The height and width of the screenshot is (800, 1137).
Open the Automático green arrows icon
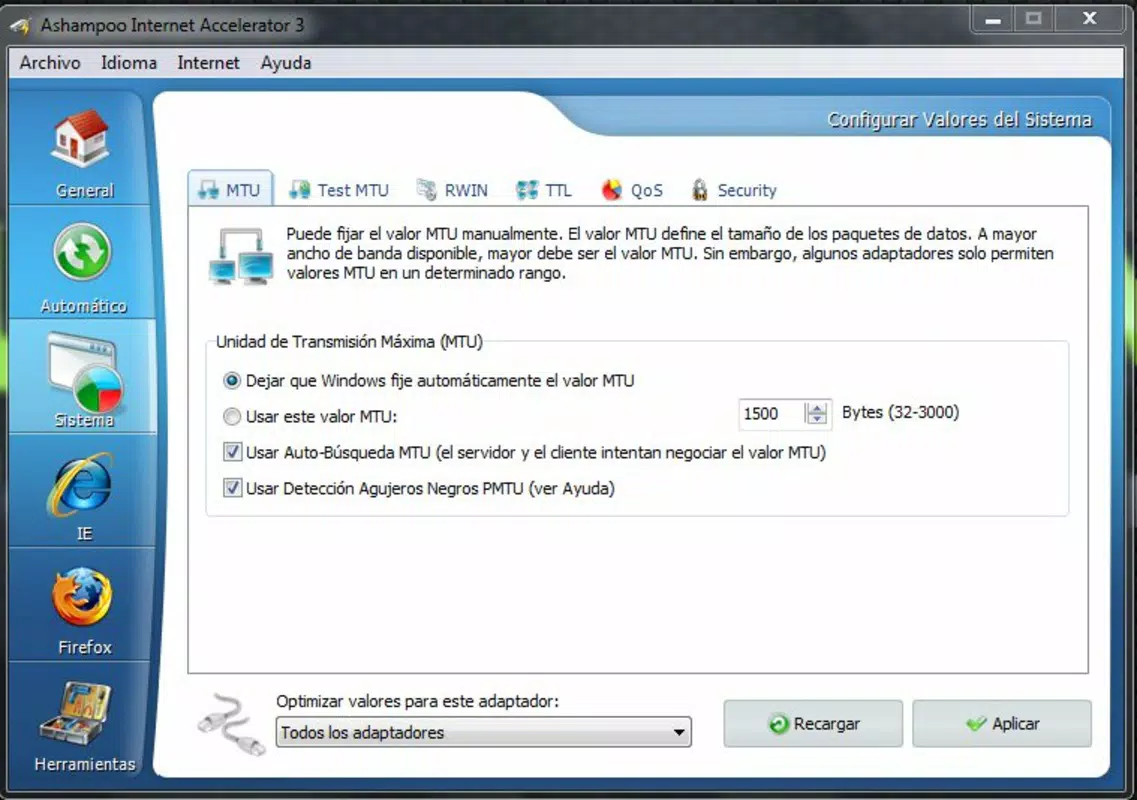pos(82,252)
